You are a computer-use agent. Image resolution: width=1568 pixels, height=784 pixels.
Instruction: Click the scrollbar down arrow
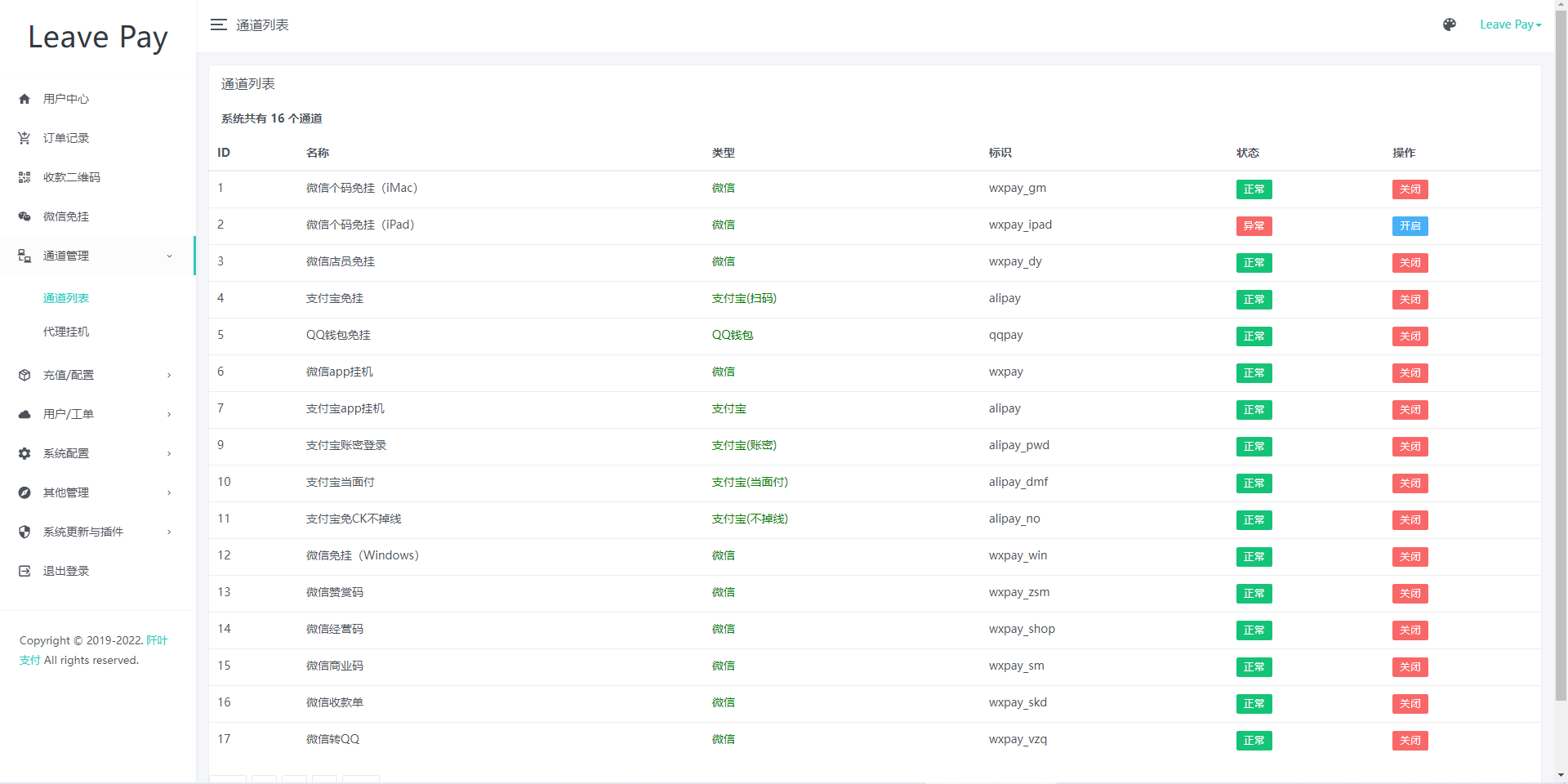coord(1561,776)
